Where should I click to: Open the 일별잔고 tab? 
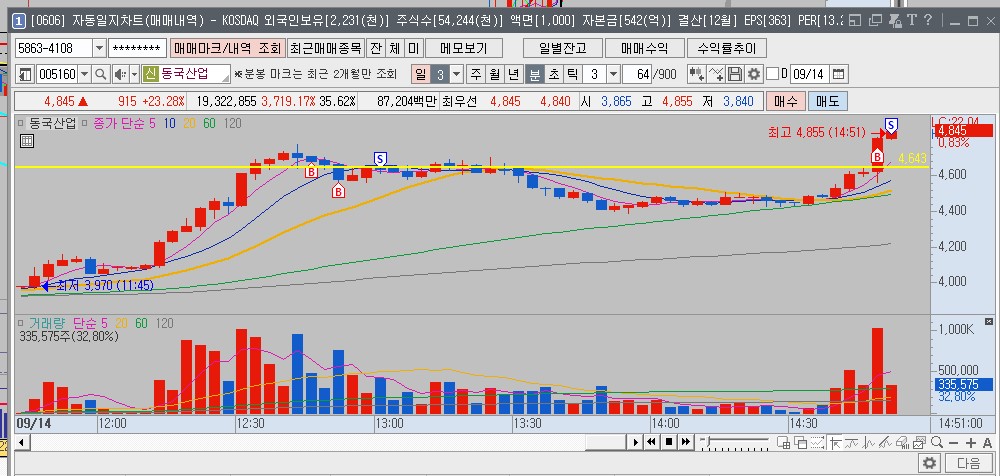tap(562, 48)
